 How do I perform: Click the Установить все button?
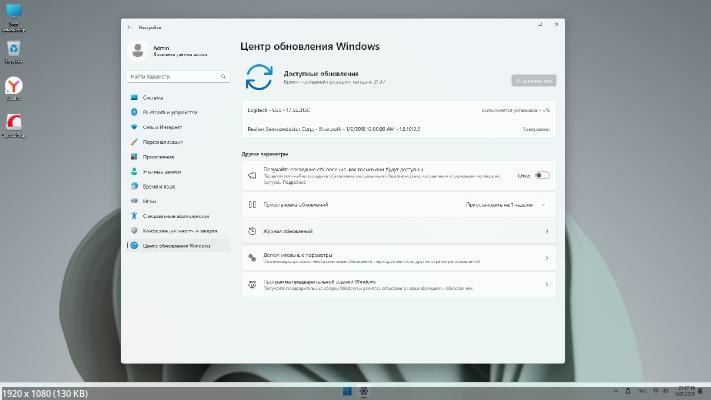coord(534,81)
